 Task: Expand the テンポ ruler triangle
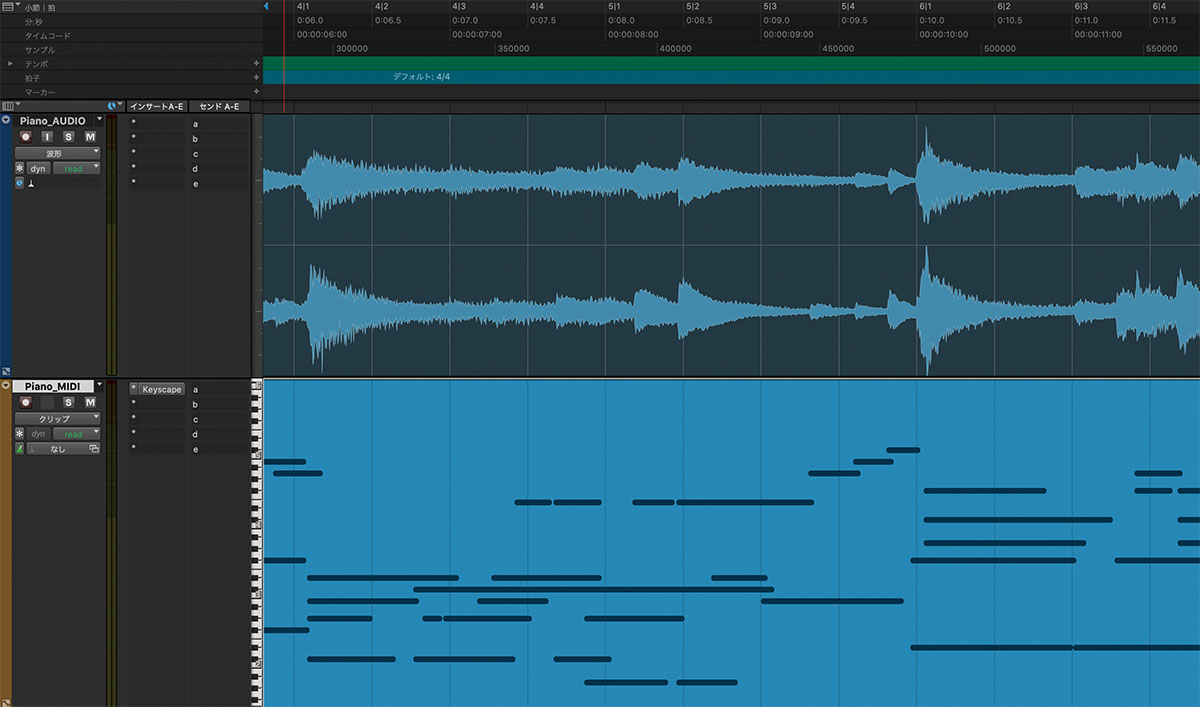[x=11, y=63]
